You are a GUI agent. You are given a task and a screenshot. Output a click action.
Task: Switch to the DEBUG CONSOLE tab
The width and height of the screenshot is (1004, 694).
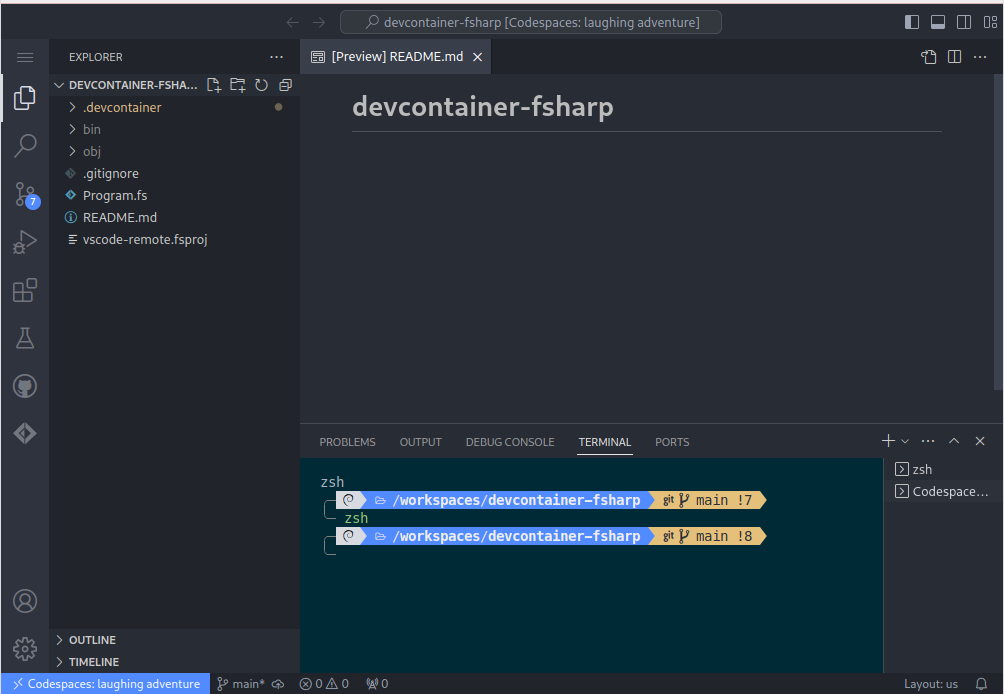[x=510, y=442]
